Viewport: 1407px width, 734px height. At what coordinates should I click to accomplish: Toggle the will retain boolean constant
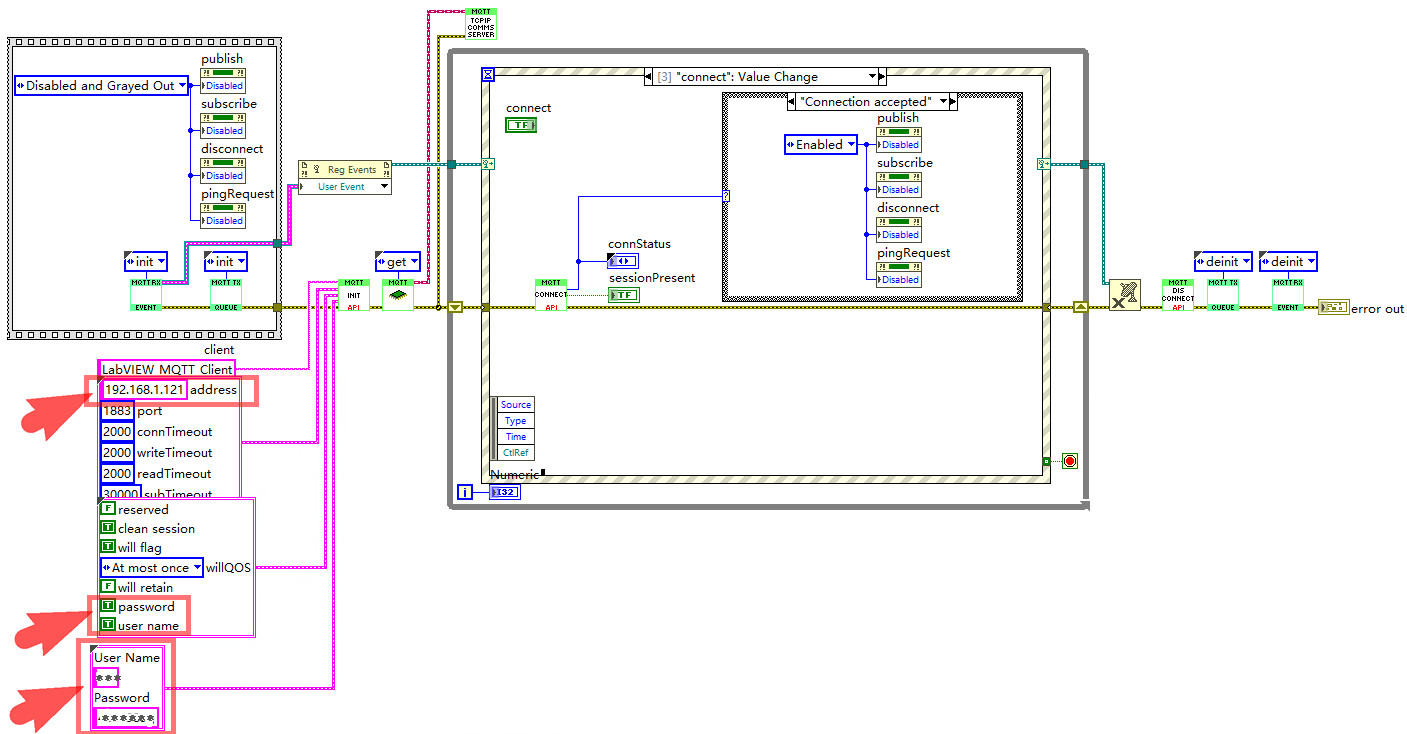[x=108, y=587]
